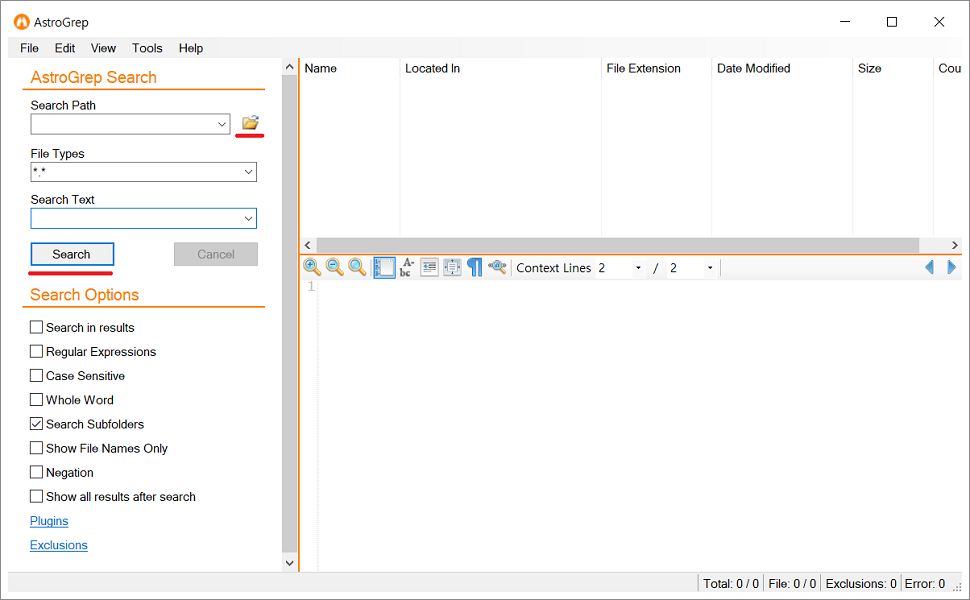The image size is (970, 600).
Task: Click left panel scroll up arrow
Action: [290, 66]
